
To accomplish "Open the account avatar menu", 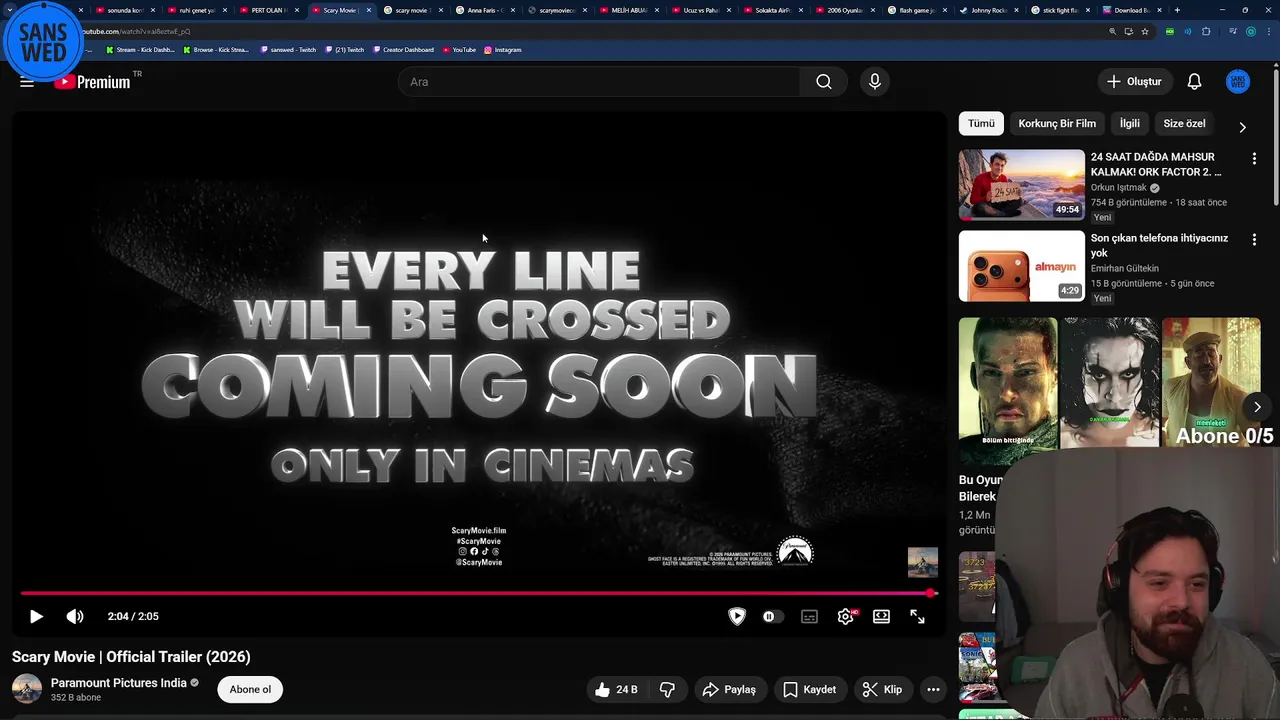I will (x=1238, y=82).
